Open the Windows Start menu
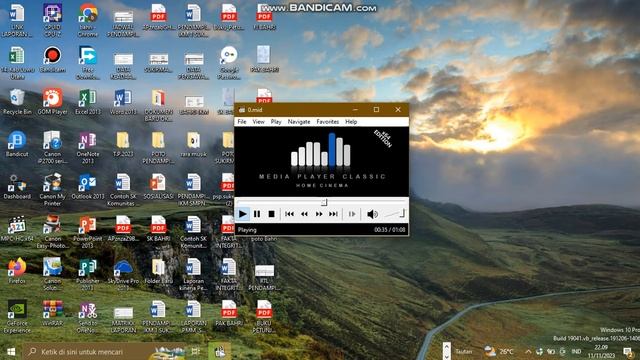The width and height of the screenshot is (640, 360). click(x=11, y=351)
